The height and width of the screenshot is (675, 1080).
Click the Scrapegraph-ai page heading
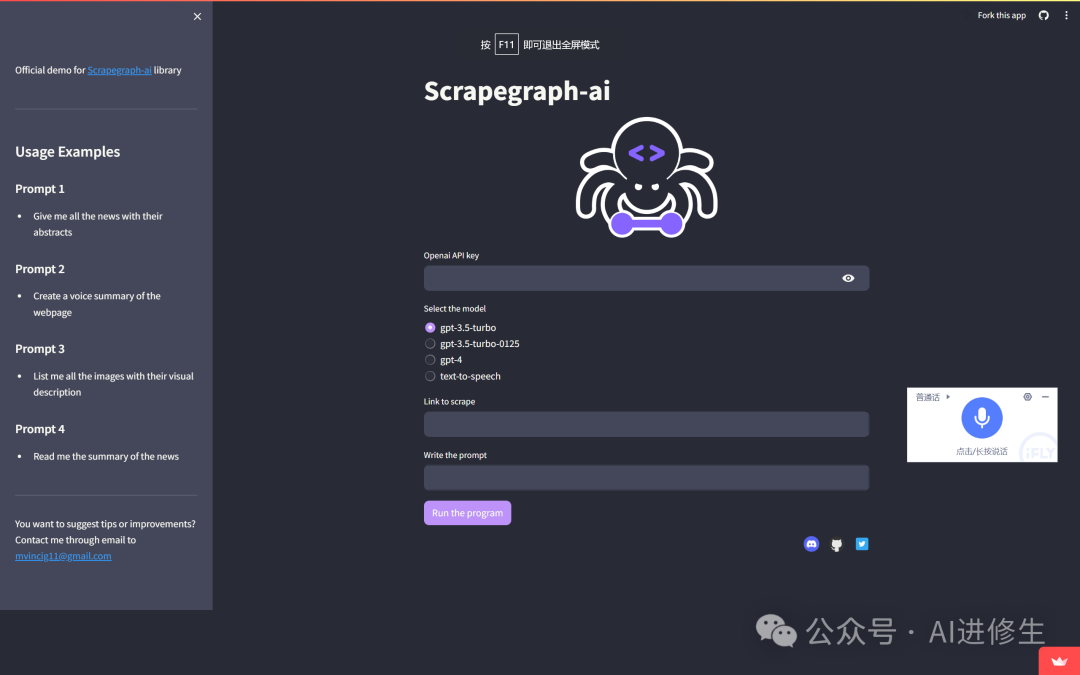click(x=517, y=91)
